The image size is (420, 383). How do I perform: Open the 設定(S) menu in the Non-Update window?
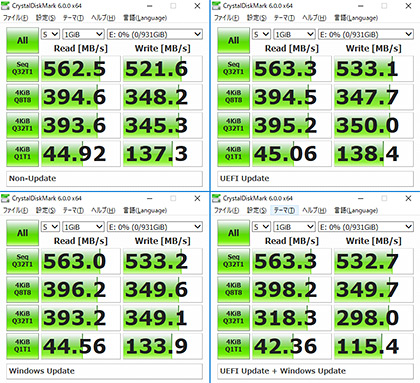click(46, 18)
